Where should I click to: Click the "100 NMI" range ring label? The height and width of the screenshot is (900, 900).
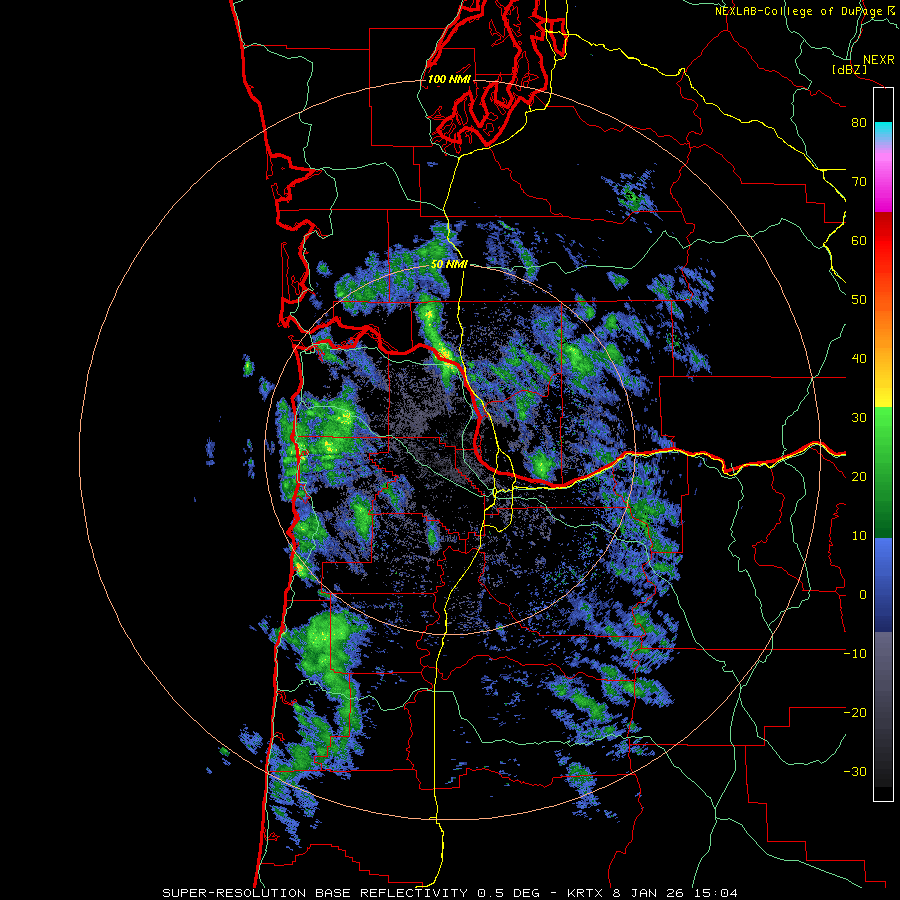[449, 79]
